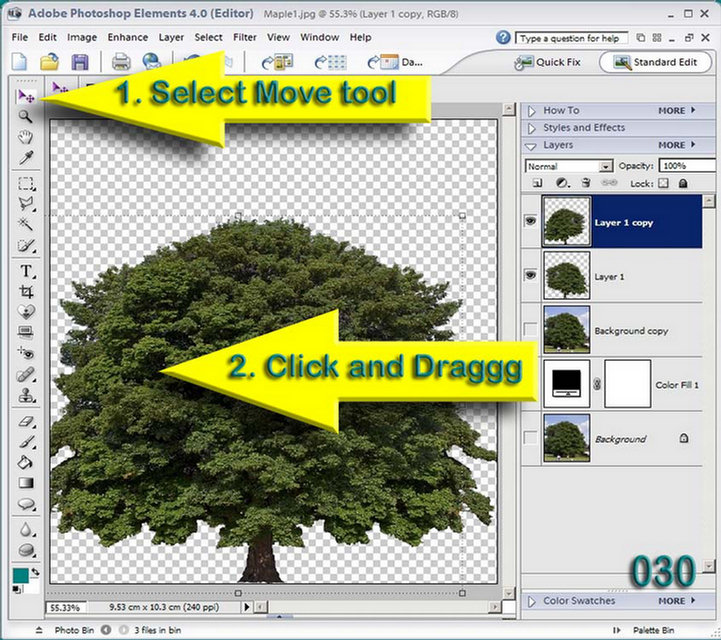The width and height of the screenshot is (721, 640).
Task: Select the Zoom magnifier tool
Action: point(25,117)
